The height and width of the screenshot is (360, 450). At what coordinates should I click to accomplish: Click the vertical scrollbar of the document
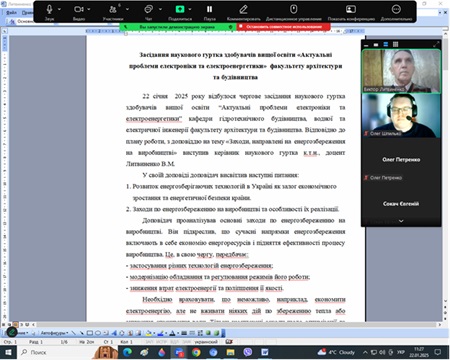pyautogui.click(x=445, y=167)
